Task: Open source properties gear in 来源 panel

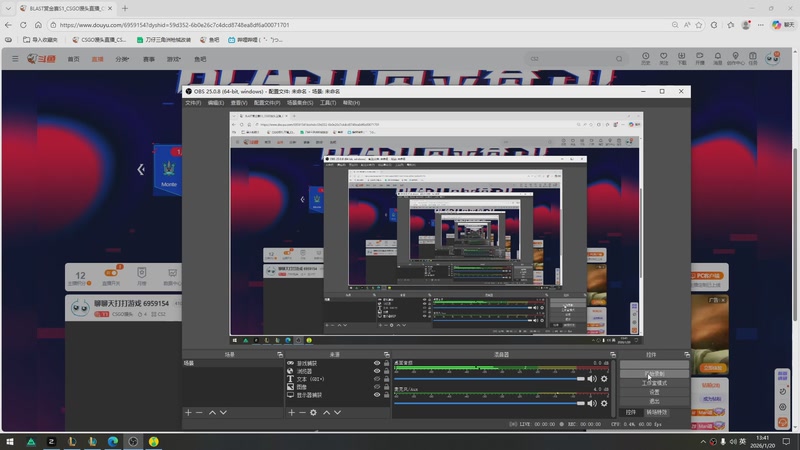Action: coord(313,412)
